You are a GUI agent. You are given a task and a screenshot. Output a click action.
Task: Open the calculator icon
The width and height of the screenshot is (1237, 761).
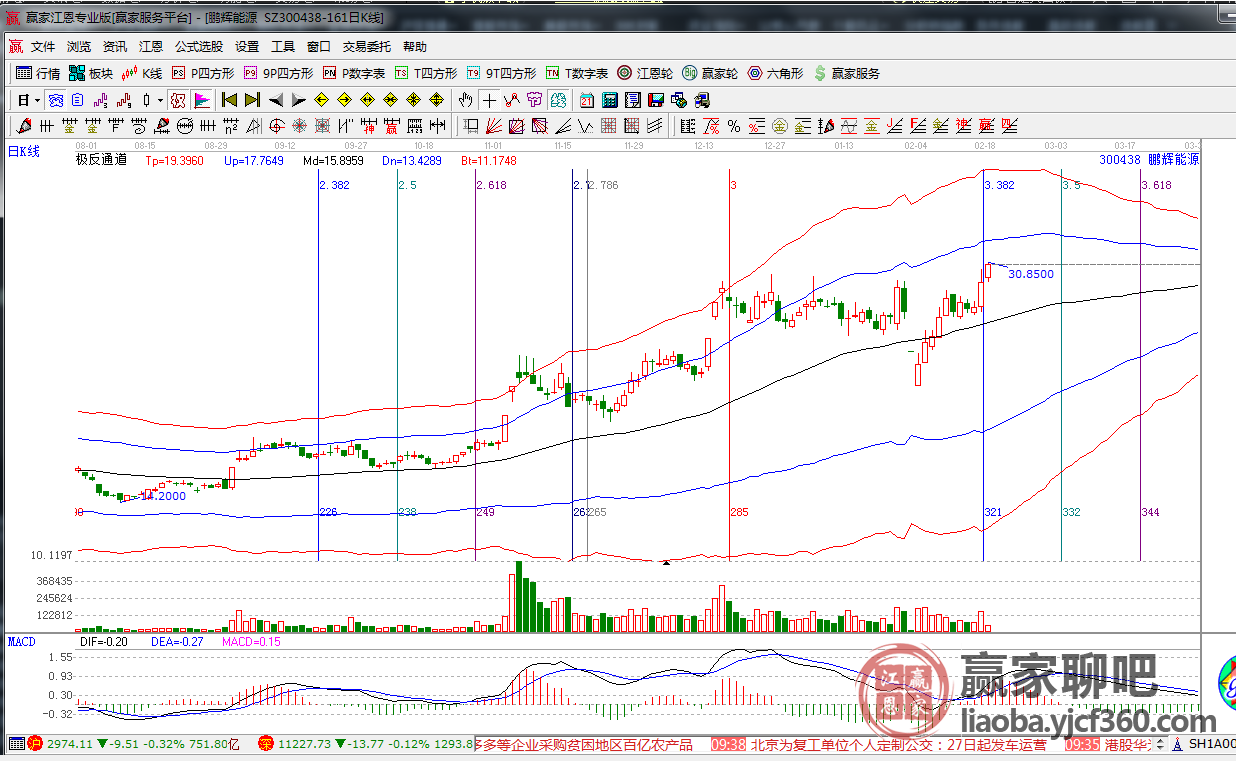click(x=609, y=101)
